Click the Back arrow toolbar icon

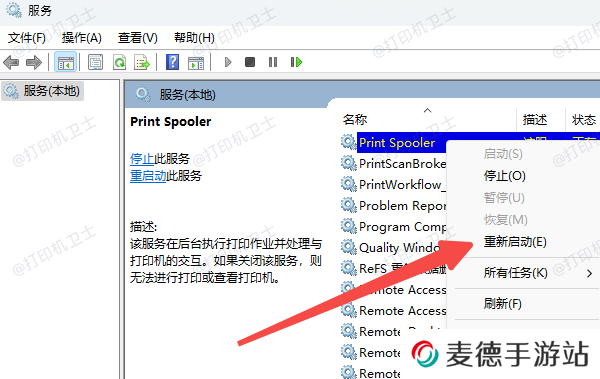[x=11, y=62]
